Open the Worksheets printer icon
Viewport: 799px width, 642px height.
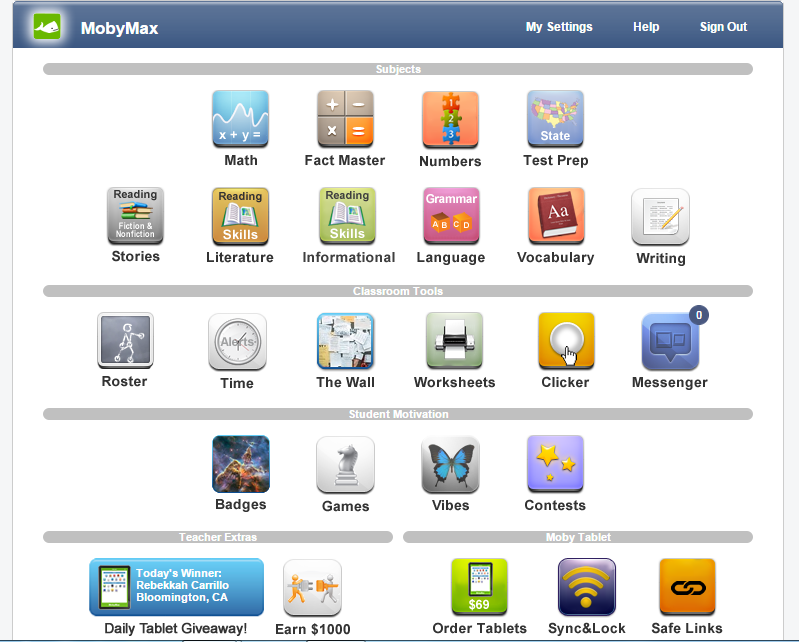[454, 340]
